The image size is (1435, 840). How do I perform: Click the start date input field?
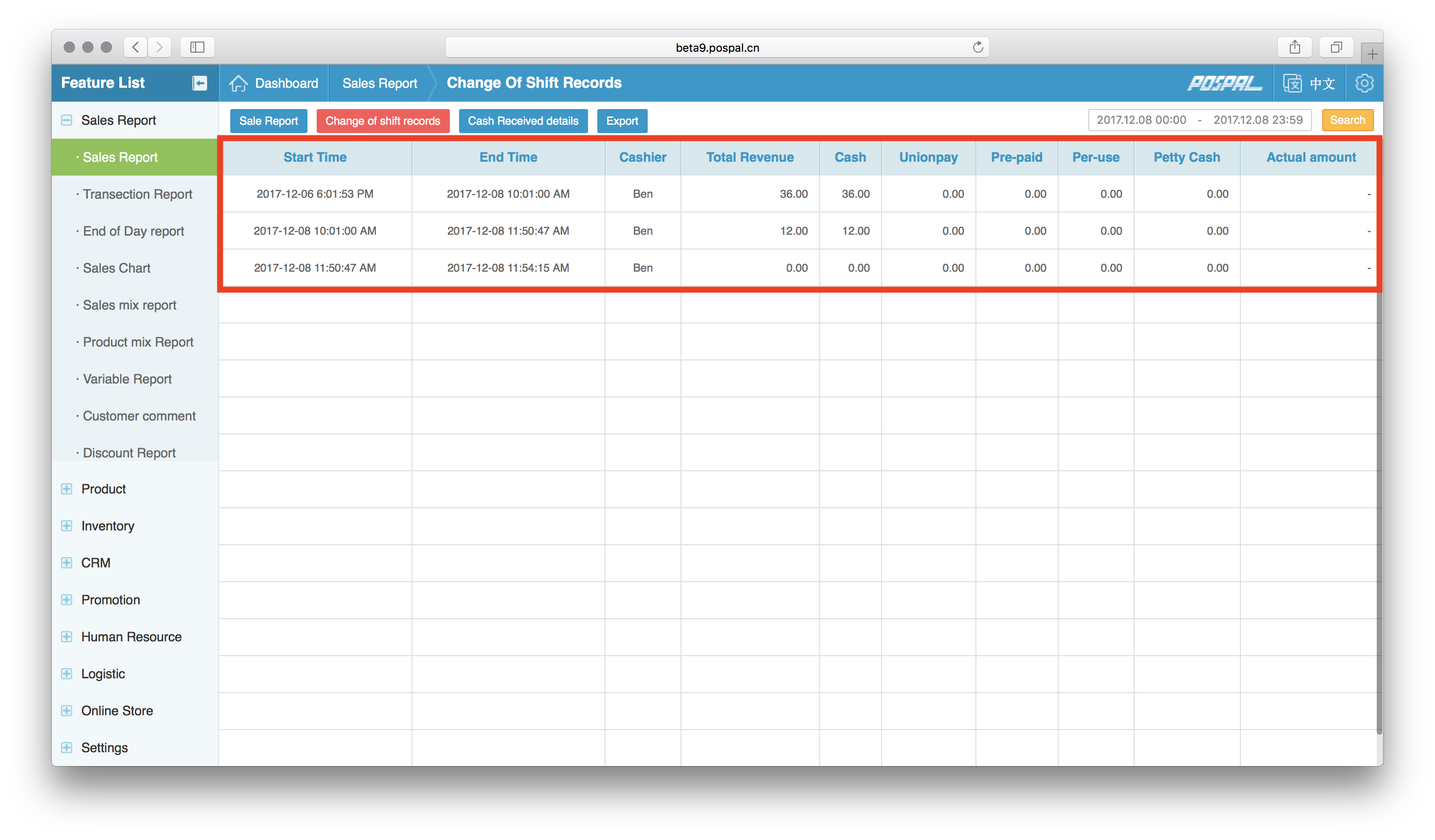tap(1141, 120)
